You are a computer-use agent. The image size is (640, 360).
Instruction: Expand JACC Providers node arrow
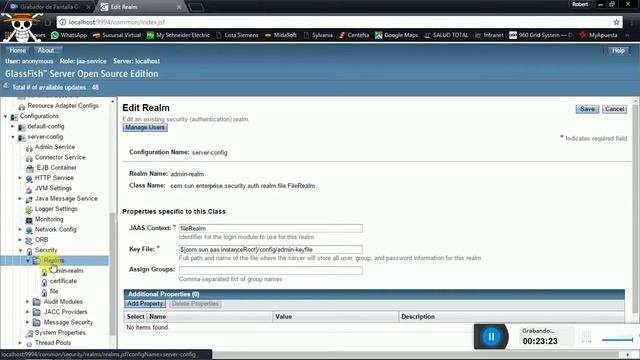pyautogui.click(x=28, y=312)
